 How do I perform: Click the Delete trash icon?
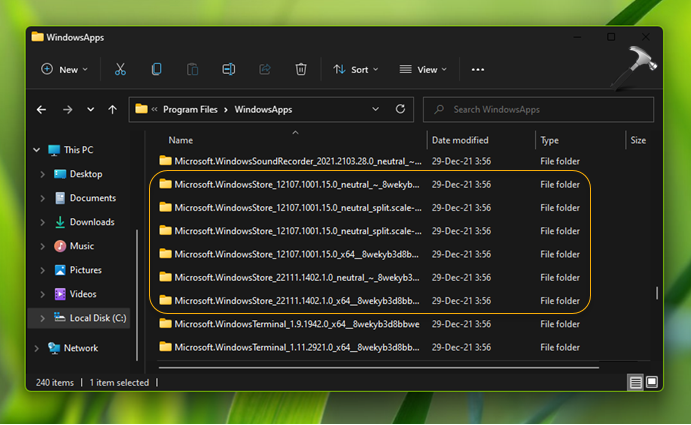(x=300, y=69)
